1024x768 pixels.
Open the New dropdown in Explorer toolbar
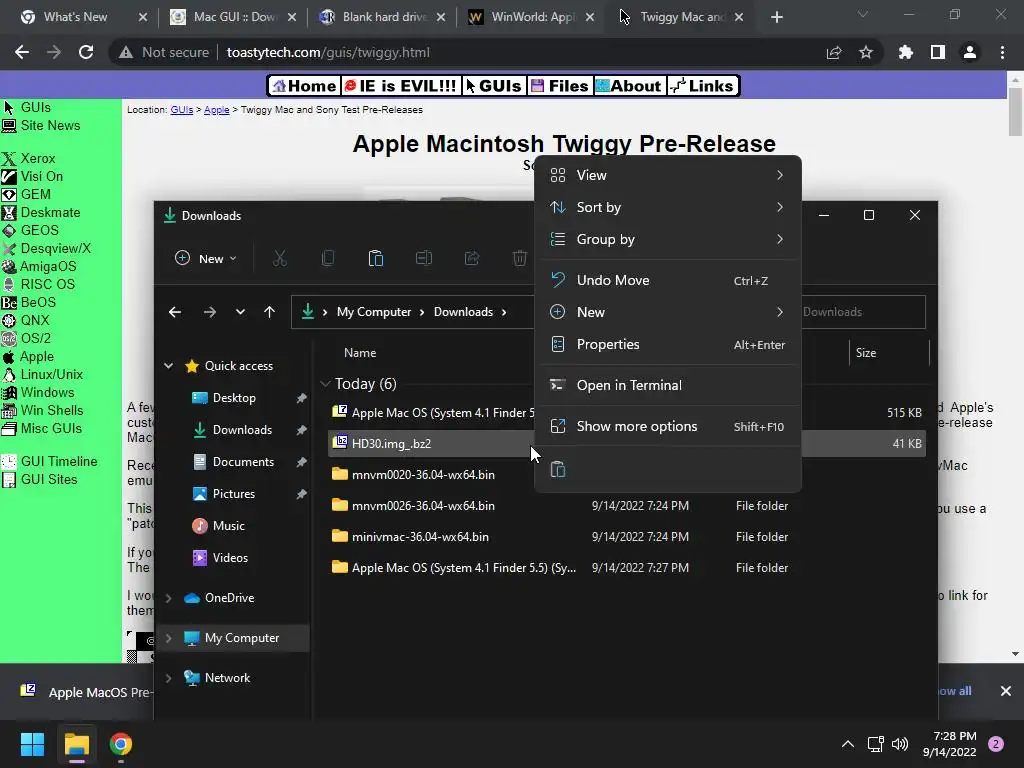(206, 259)
